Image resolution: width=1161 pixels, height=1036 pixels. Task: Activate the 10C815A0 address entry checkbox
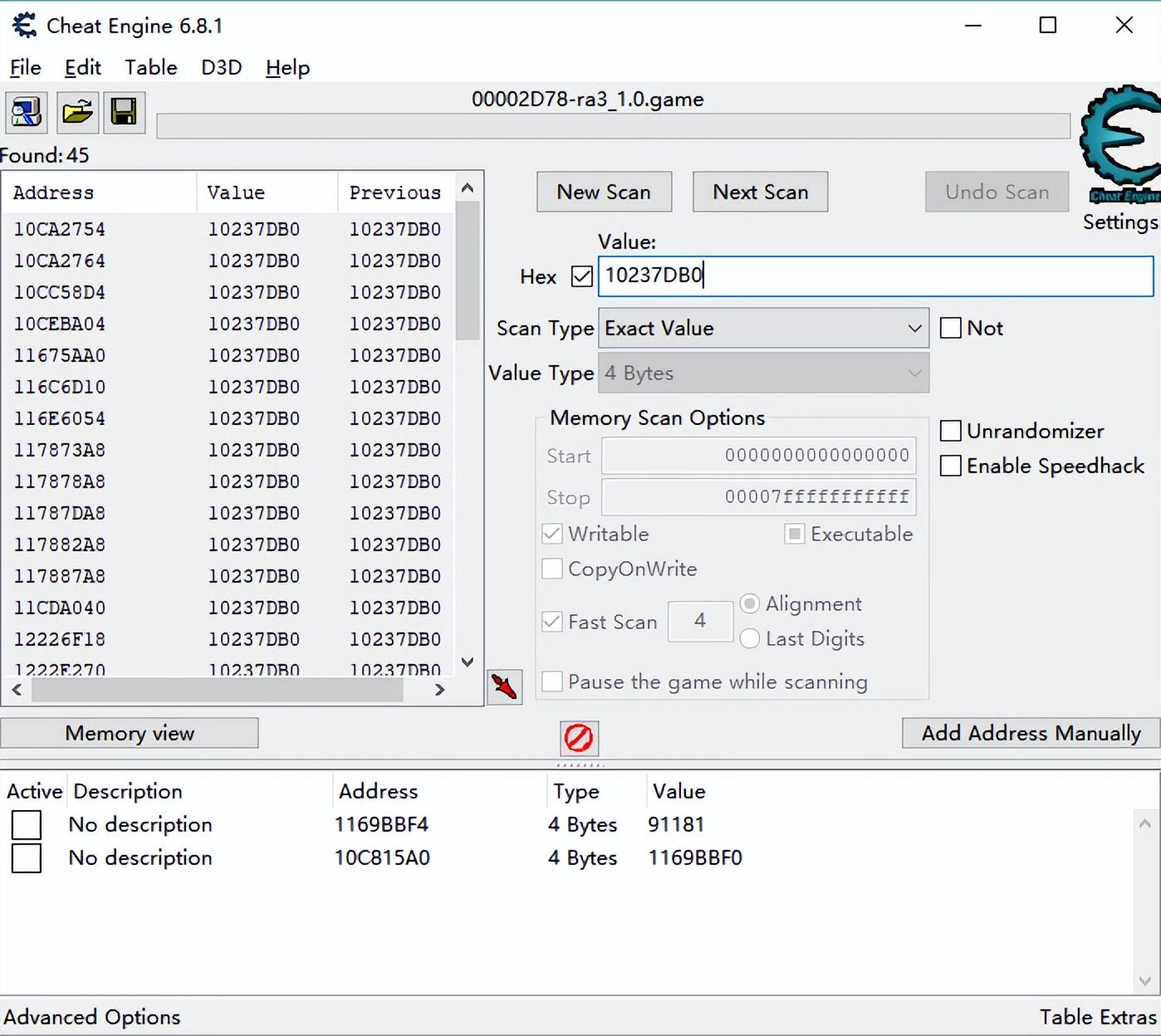[x=27, y=858]
